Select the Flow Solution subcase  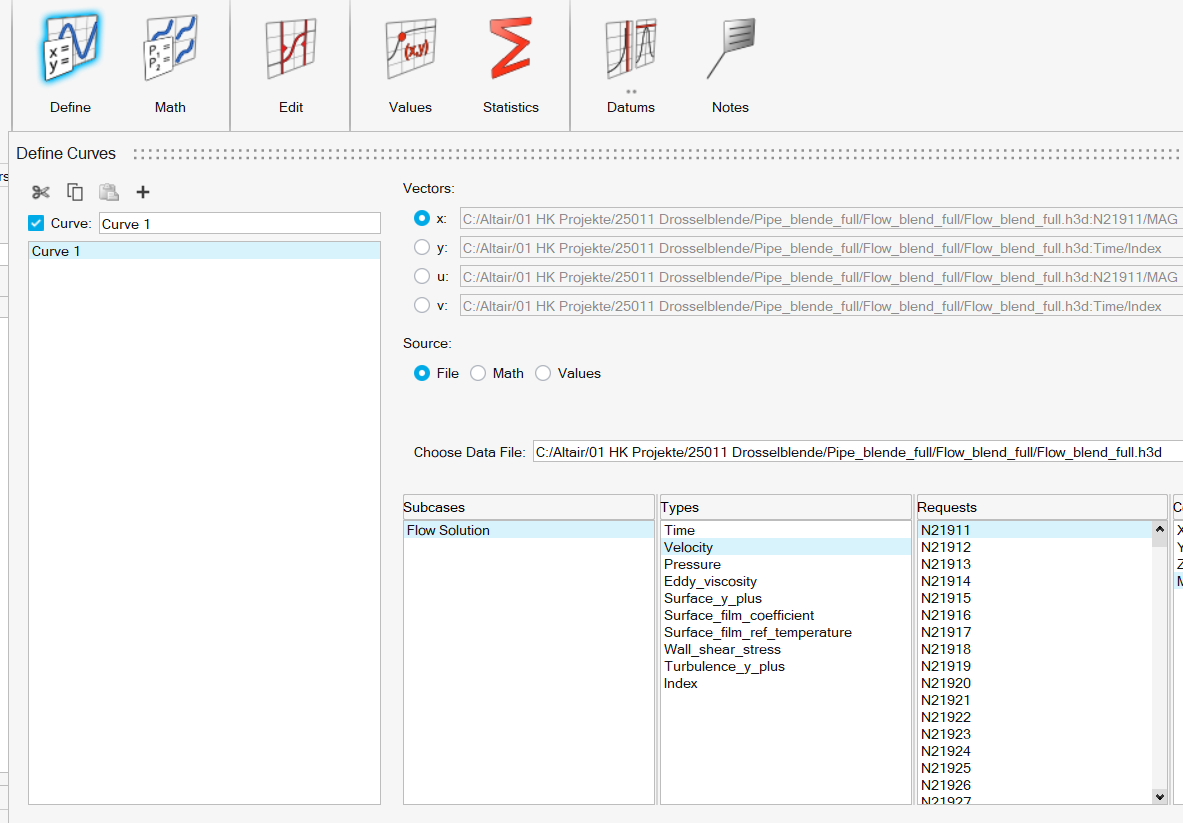[529, 530]
